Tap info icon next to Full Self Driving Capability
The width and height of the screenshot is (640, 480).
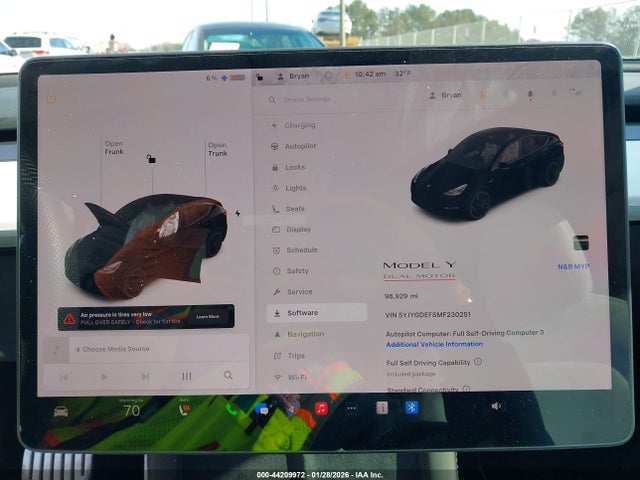478,362
